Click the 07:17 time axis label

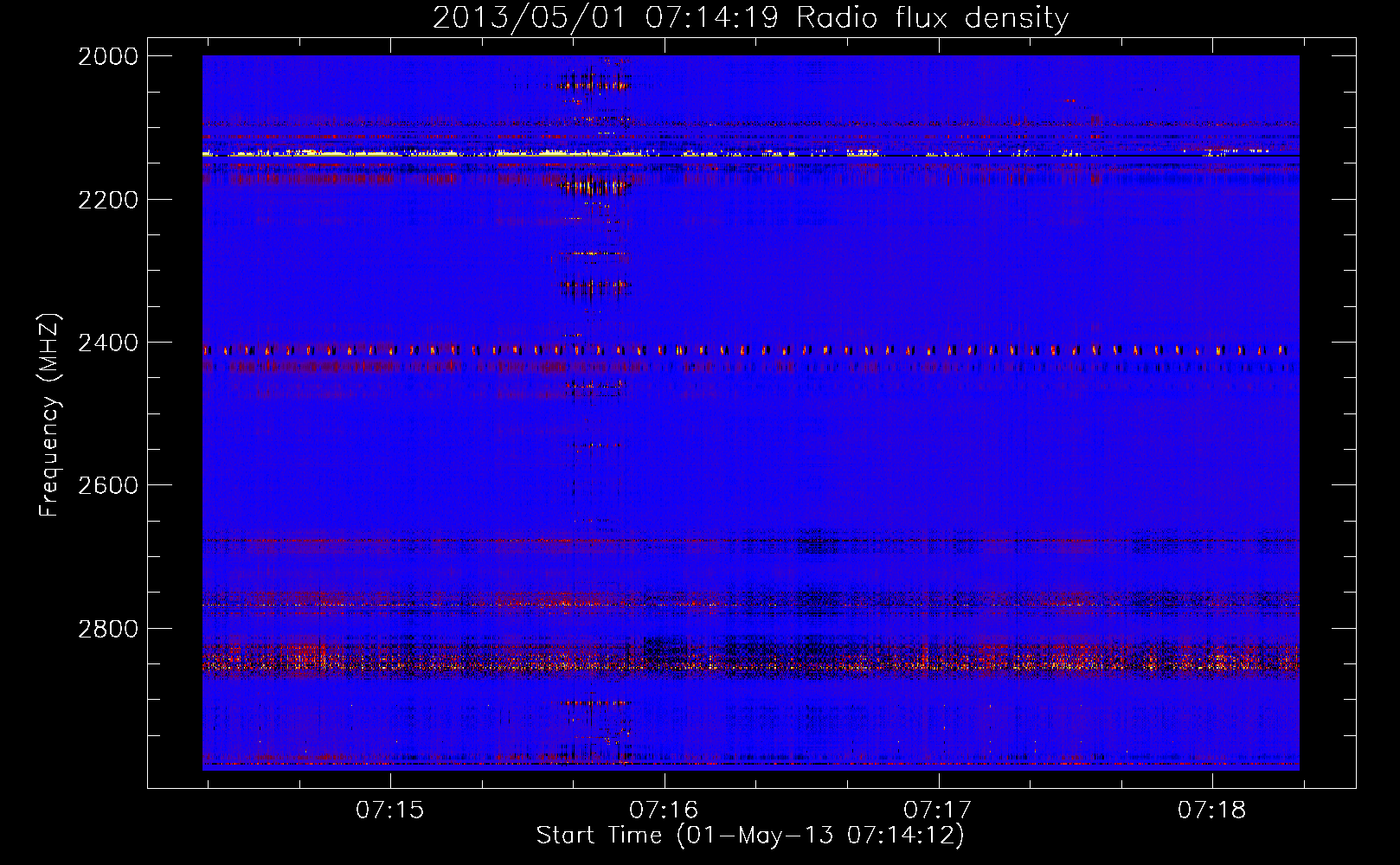pos(938,810)
